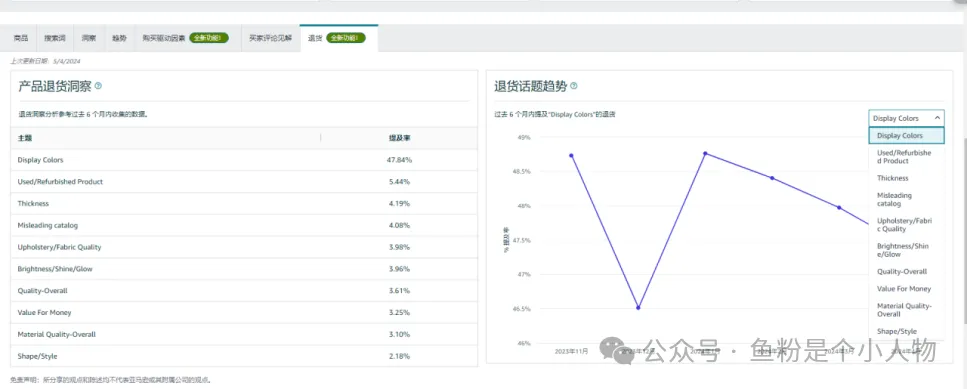
Task: Click the 2023年11月 x-axis label
Action: (571, 351)
